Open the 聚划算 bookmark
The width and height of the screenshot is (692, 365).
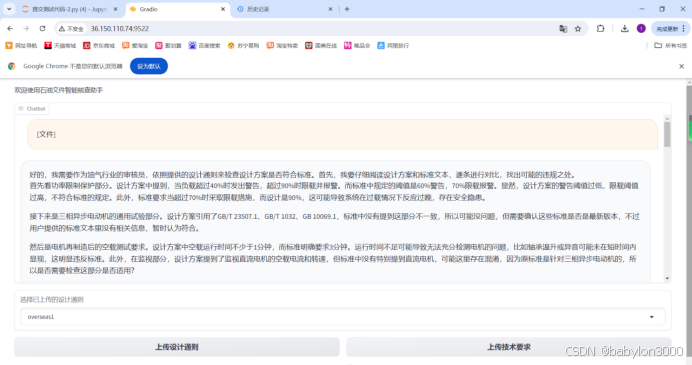pyautogui.click(x=168, y=45)
